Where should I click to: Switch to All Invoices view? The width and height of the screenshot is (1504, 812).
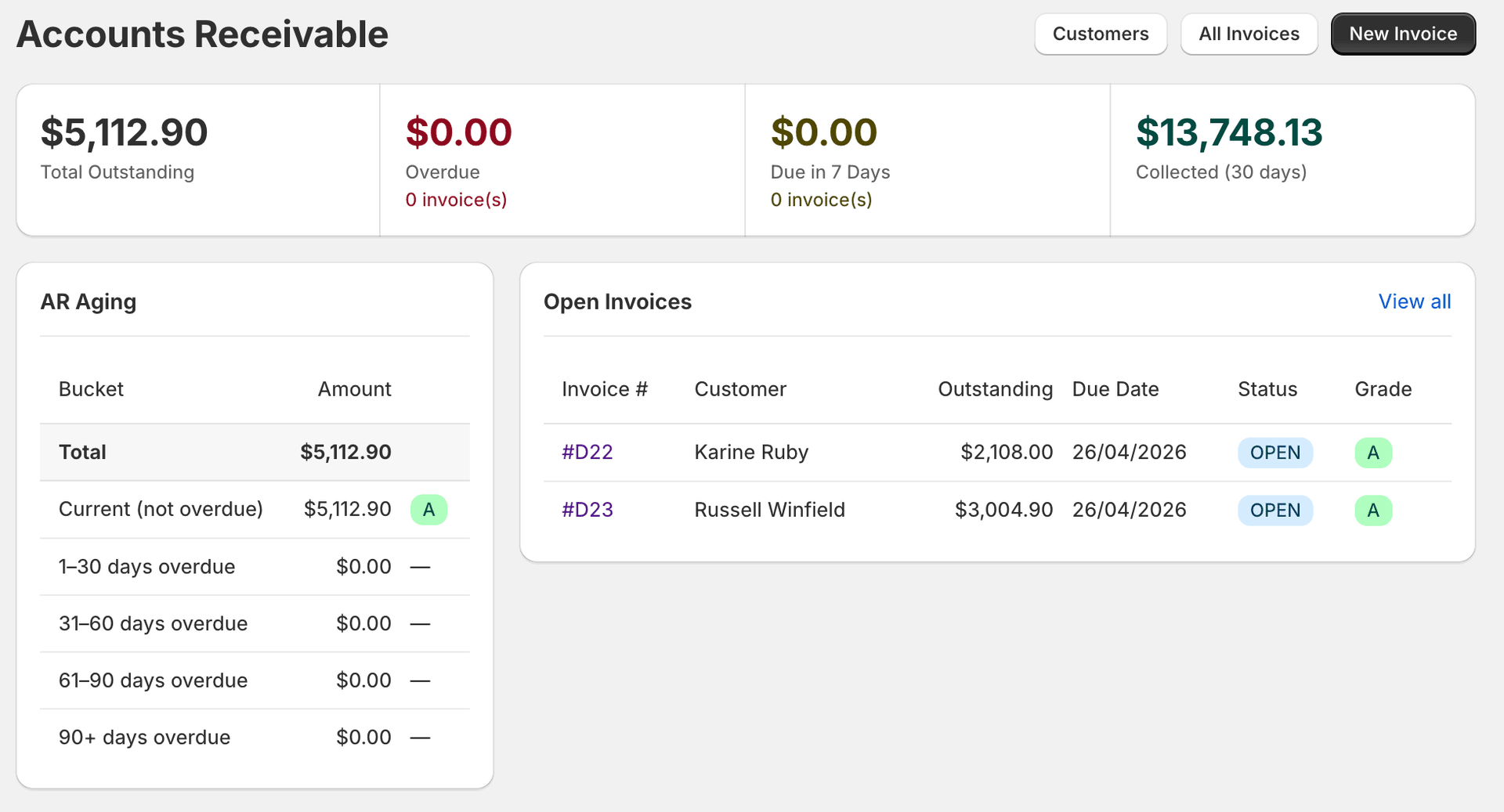[x=1249, y=34]
